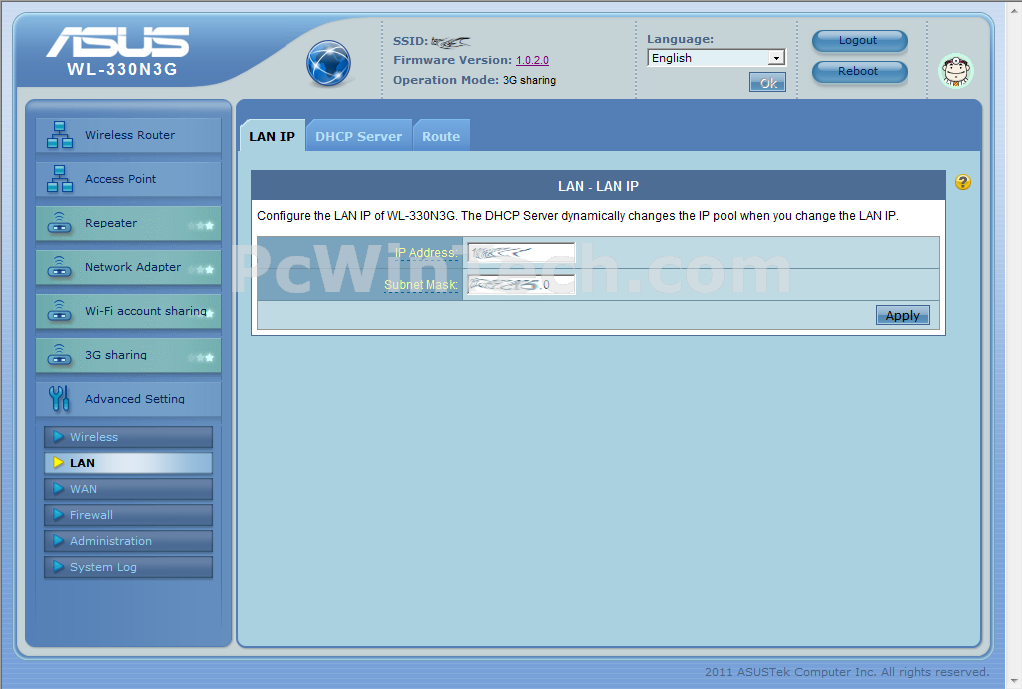Switch to the DHCP Server tab
The width and height of the screenshot is (1022, 689).
pyautogui.click(x=358, y=136)
